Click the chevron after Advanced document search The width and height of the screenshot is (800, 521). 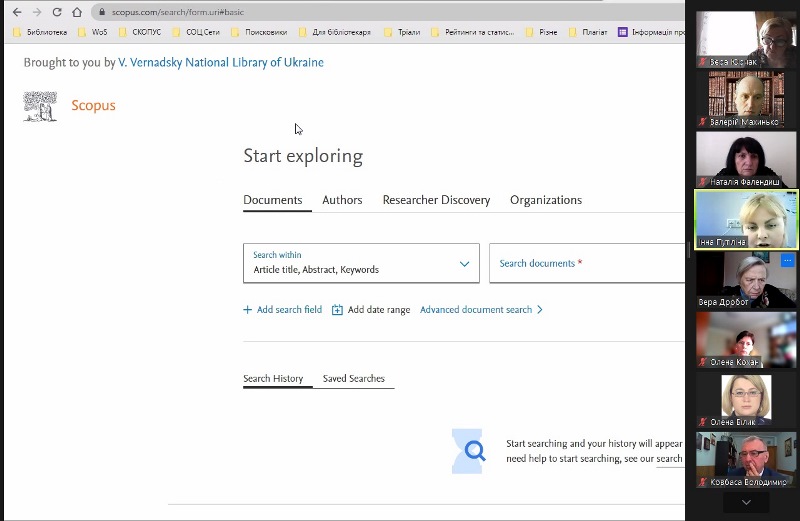tap(540, 310)
